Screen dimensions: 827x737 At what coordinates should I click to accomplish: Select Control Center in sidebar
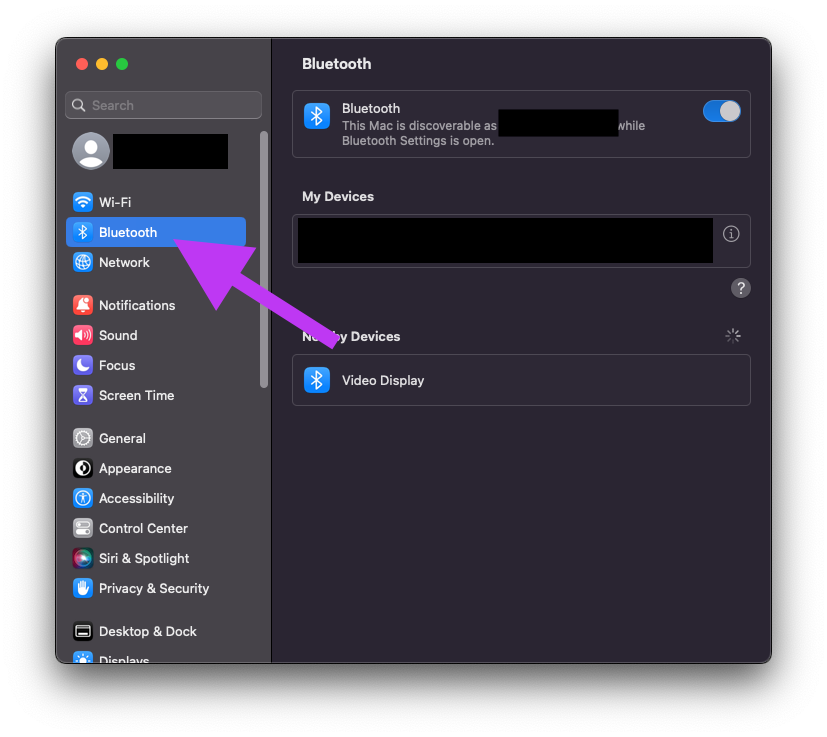coord(156,528)
